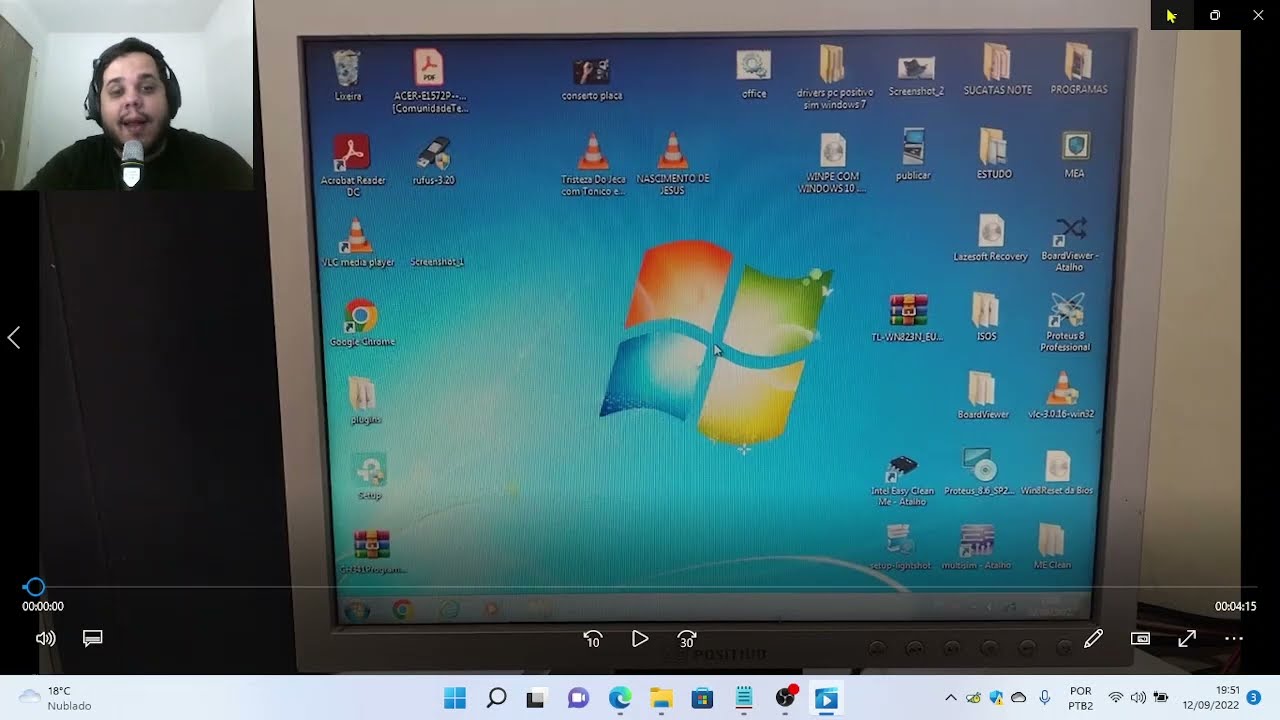Click the system volume tray icon
1280x720 pixels.
(1138, 698)
